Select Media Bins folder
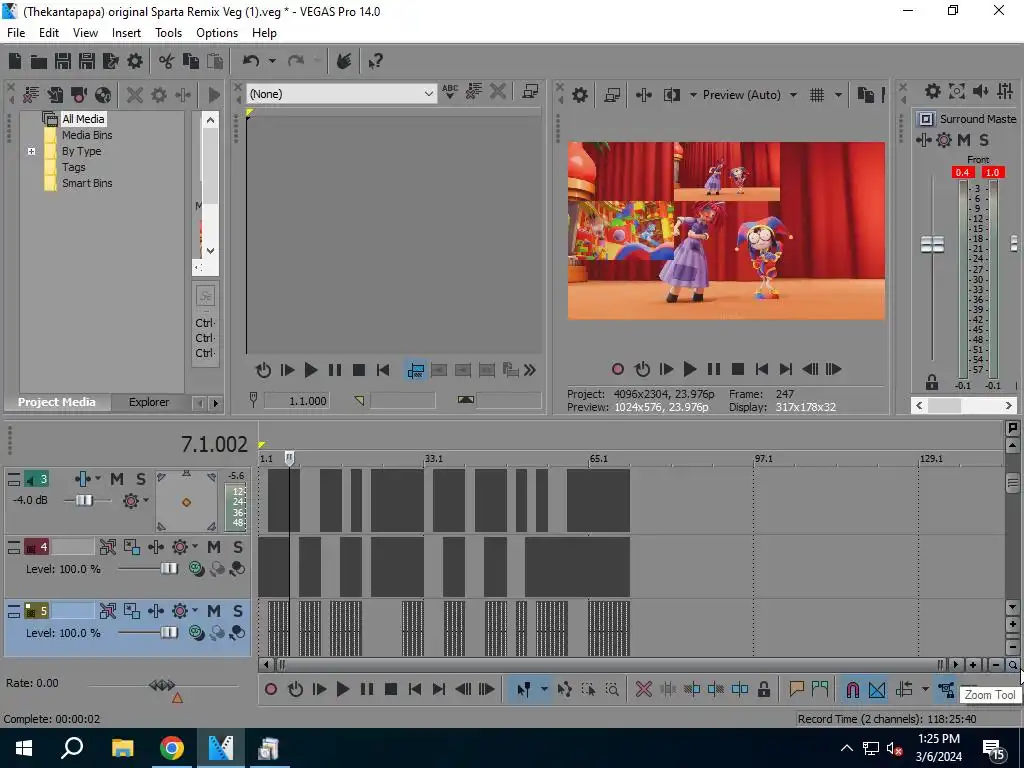 tap(87, 135)
